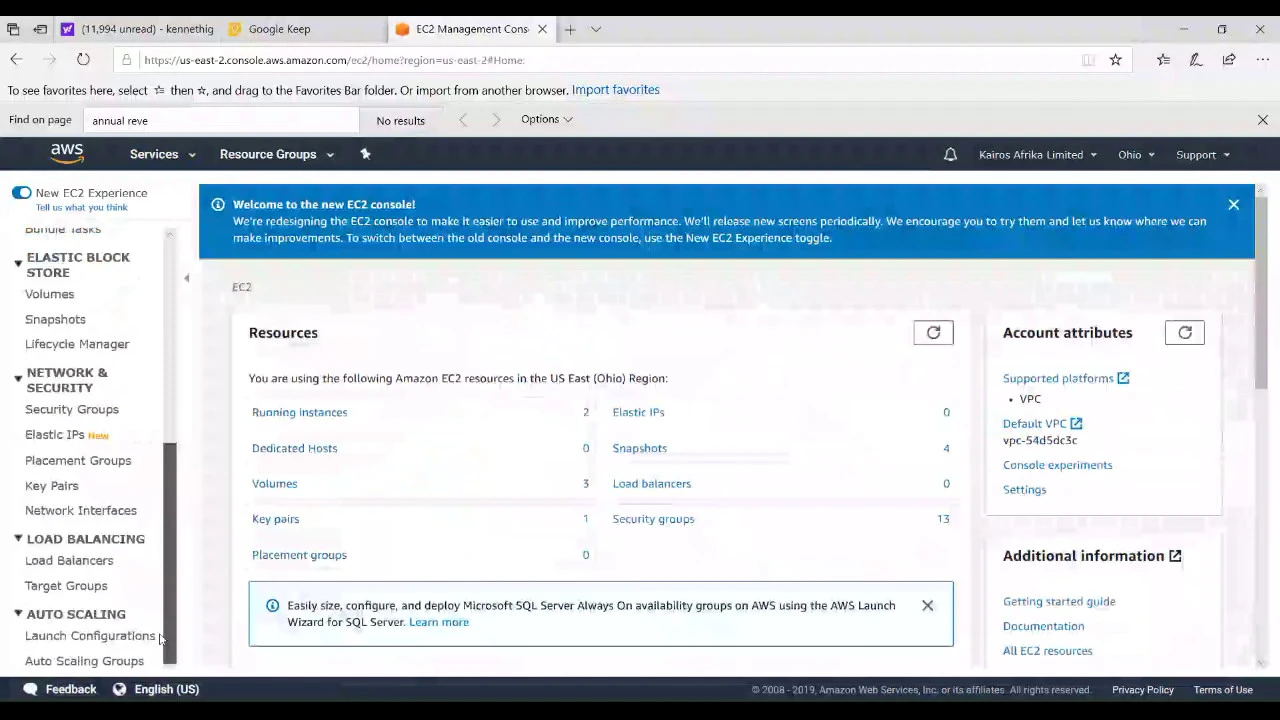
Task: Open the Kairos Afrika Limited account menu
Action: 1038,155
